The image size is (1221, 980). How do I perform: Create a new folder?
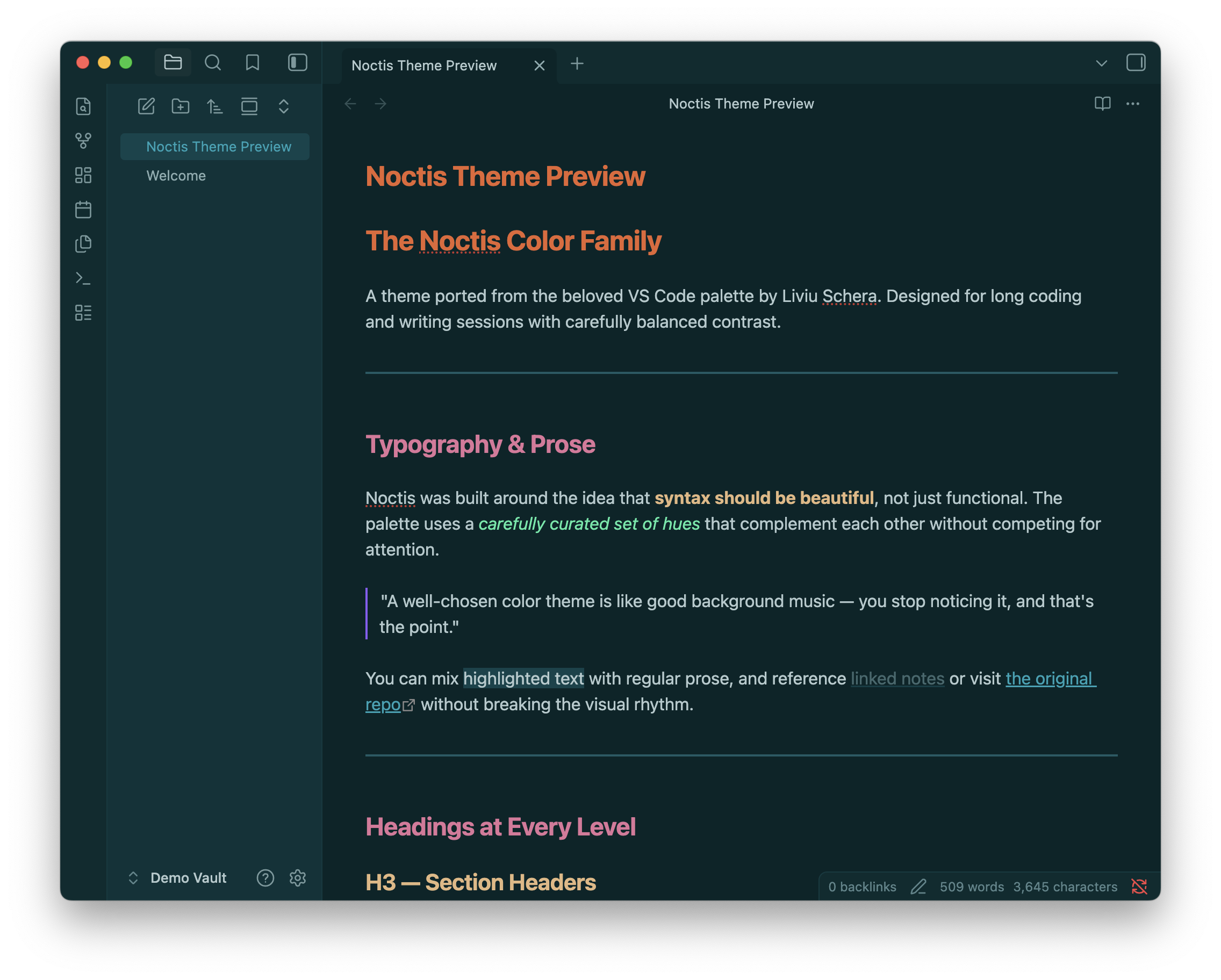coord(181,106)
